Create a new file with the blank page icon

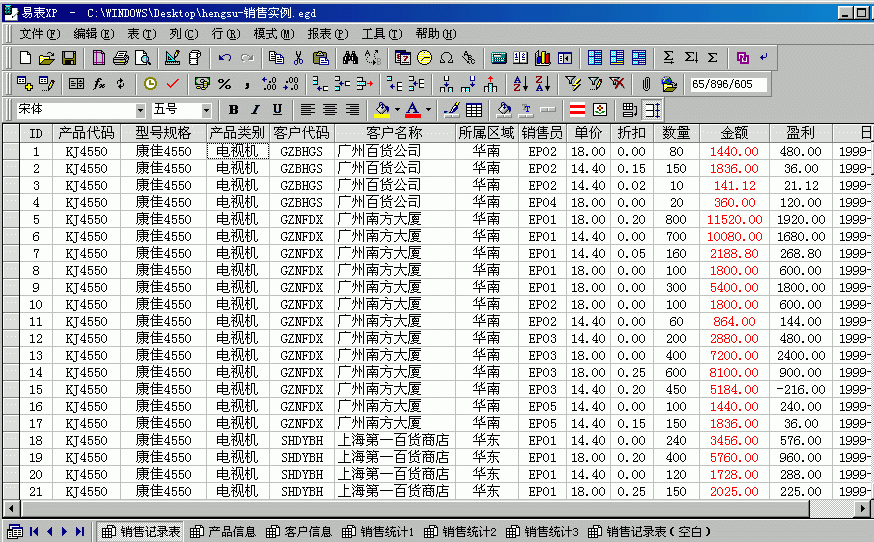(26, 57)
